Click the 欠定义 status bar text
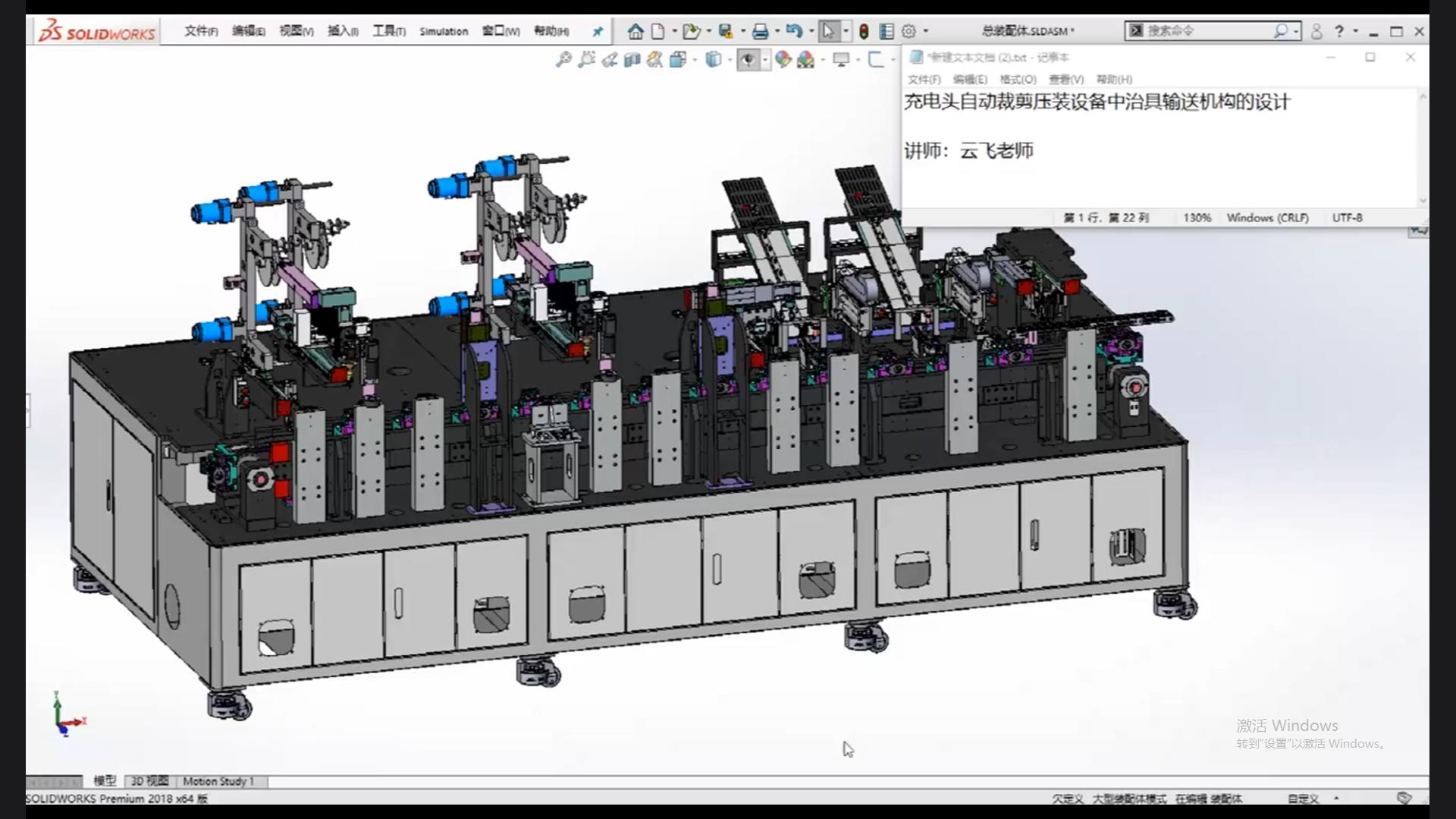The width and height of the screenshot is (1456, 819). pyautogui.click(x=1067, y=799)
